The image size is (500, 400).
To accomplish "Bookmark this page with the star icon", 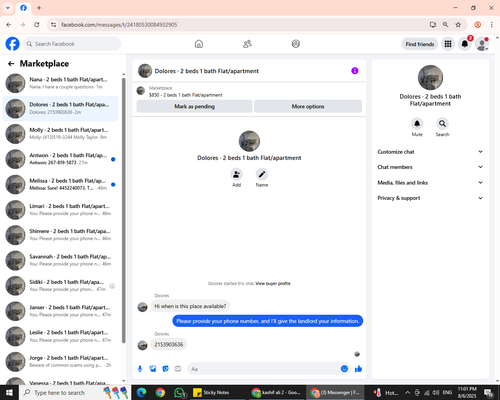I will pos(458,25).
